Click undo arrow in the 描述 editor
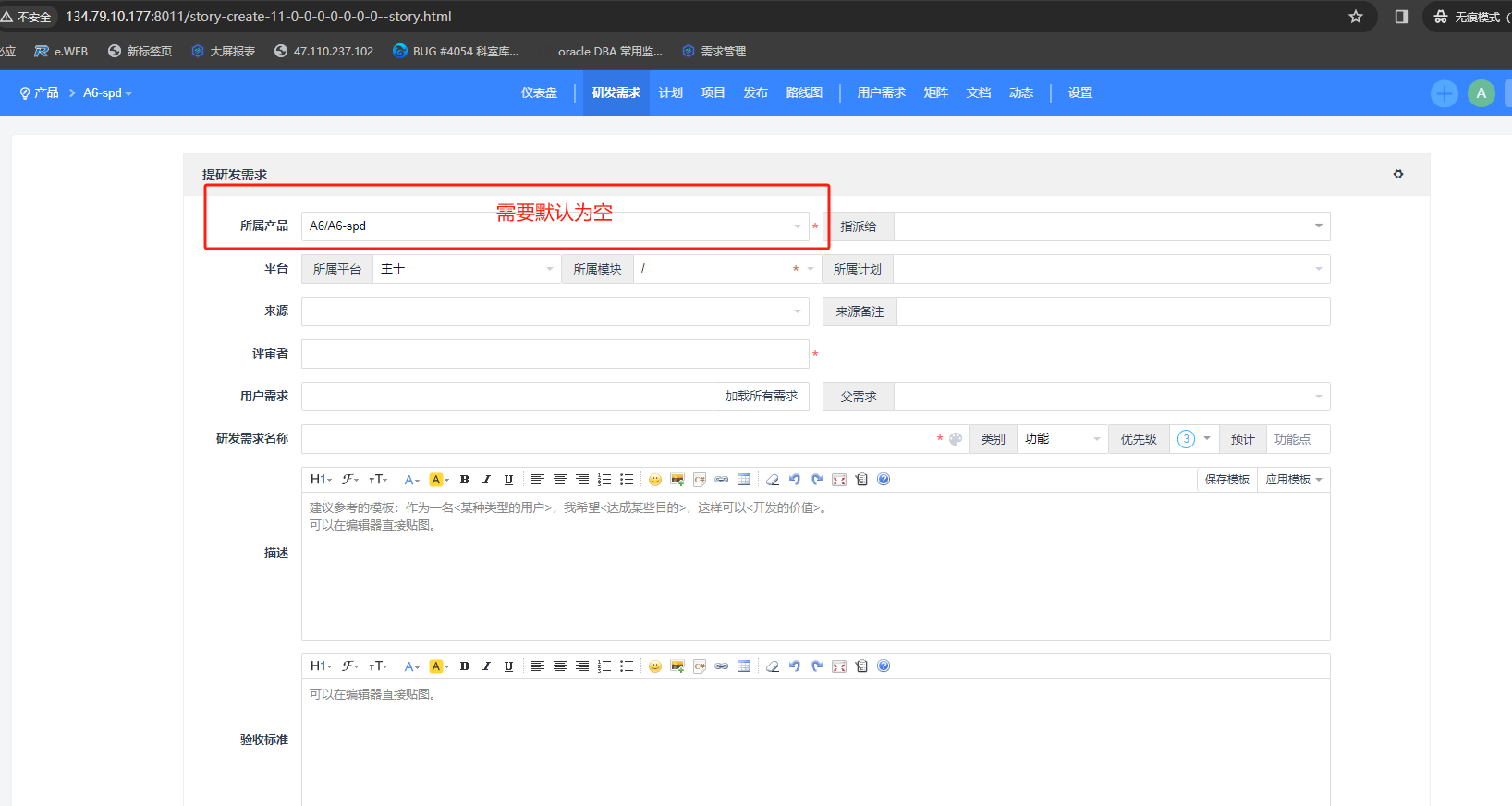This screenshot has width=1512, height=806. click(x=795, y=480)
